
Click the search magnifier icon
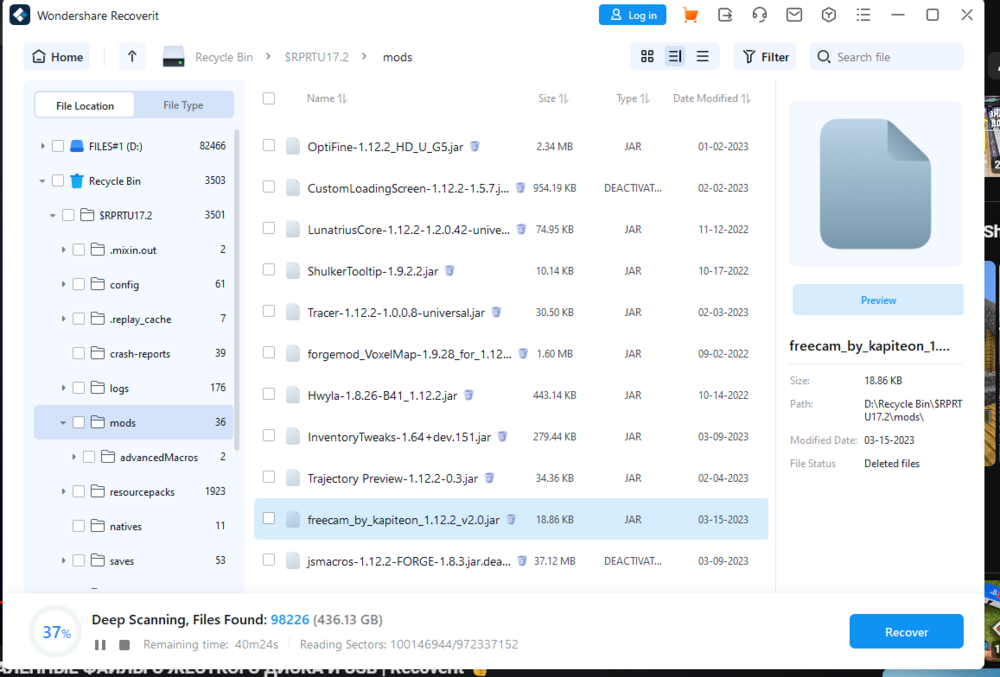[x=824, y=57]
